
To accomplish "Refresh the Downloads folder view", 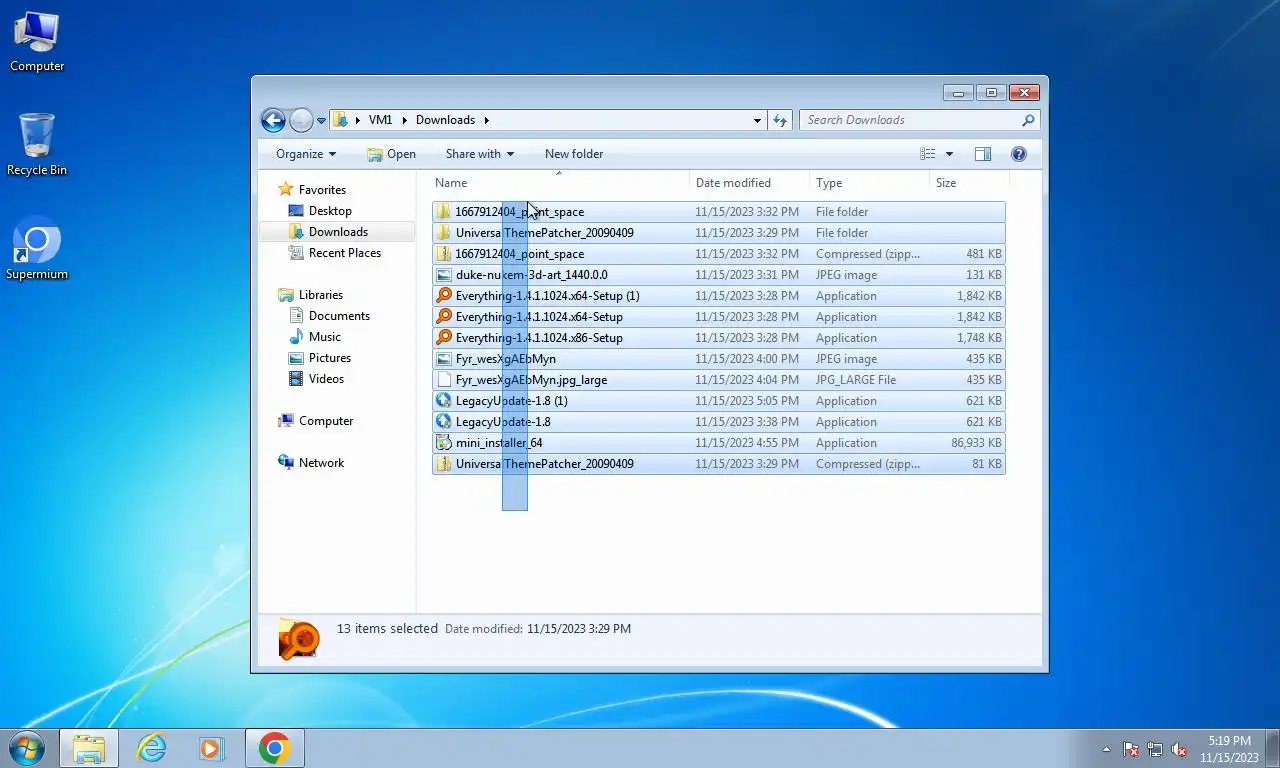I will 781,120.
